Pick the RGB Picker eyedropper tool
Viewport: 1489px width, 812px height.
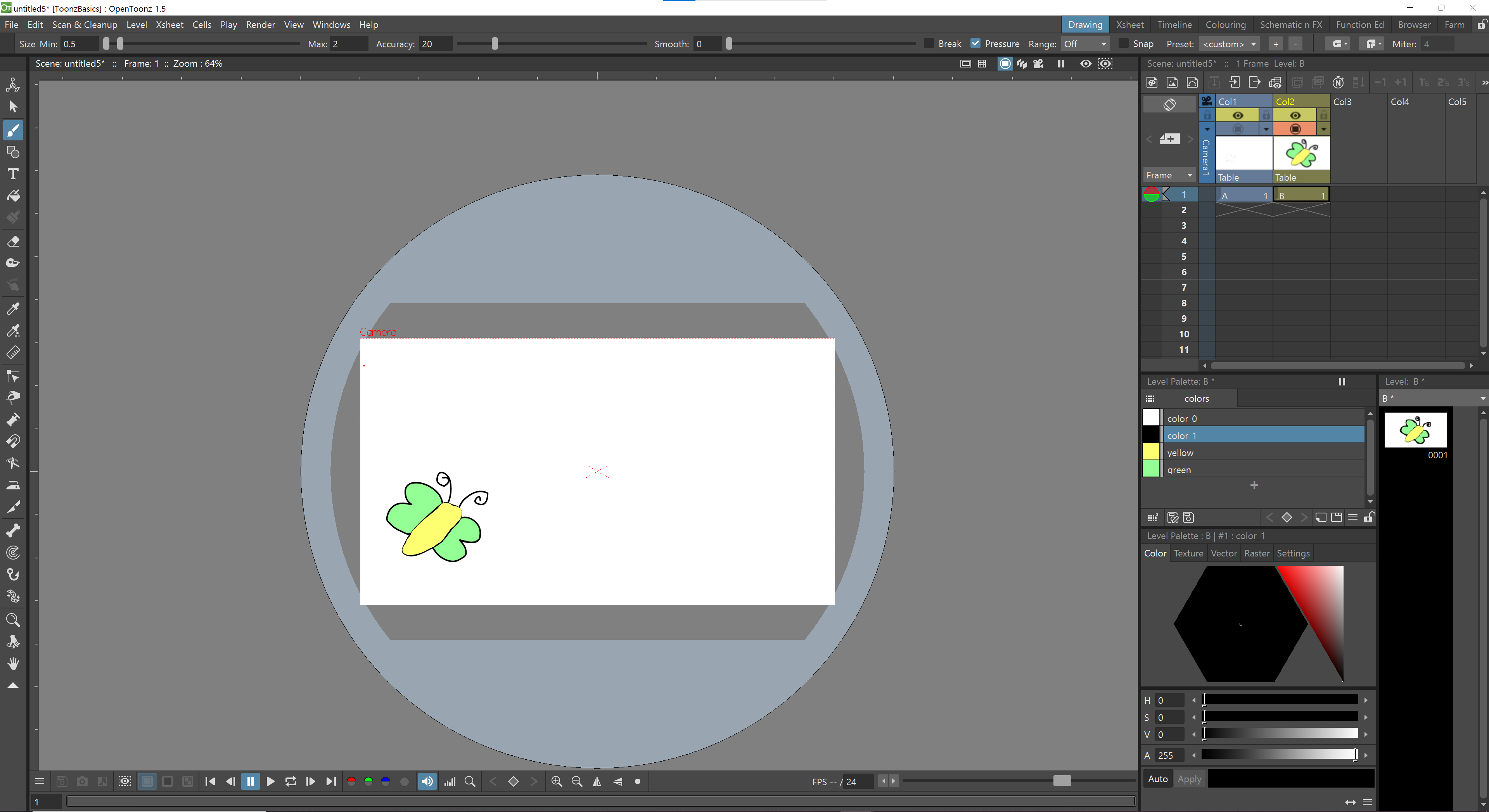pos(13,331)
